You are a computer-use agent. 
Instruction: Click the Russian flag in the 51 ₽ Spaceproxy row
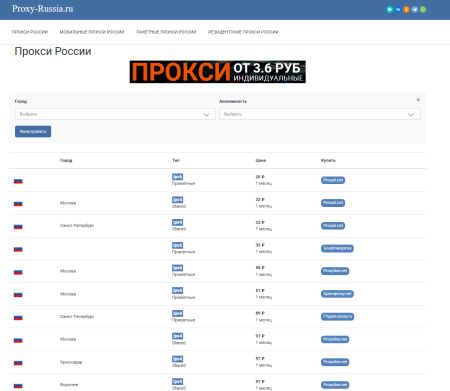(18, 295)
